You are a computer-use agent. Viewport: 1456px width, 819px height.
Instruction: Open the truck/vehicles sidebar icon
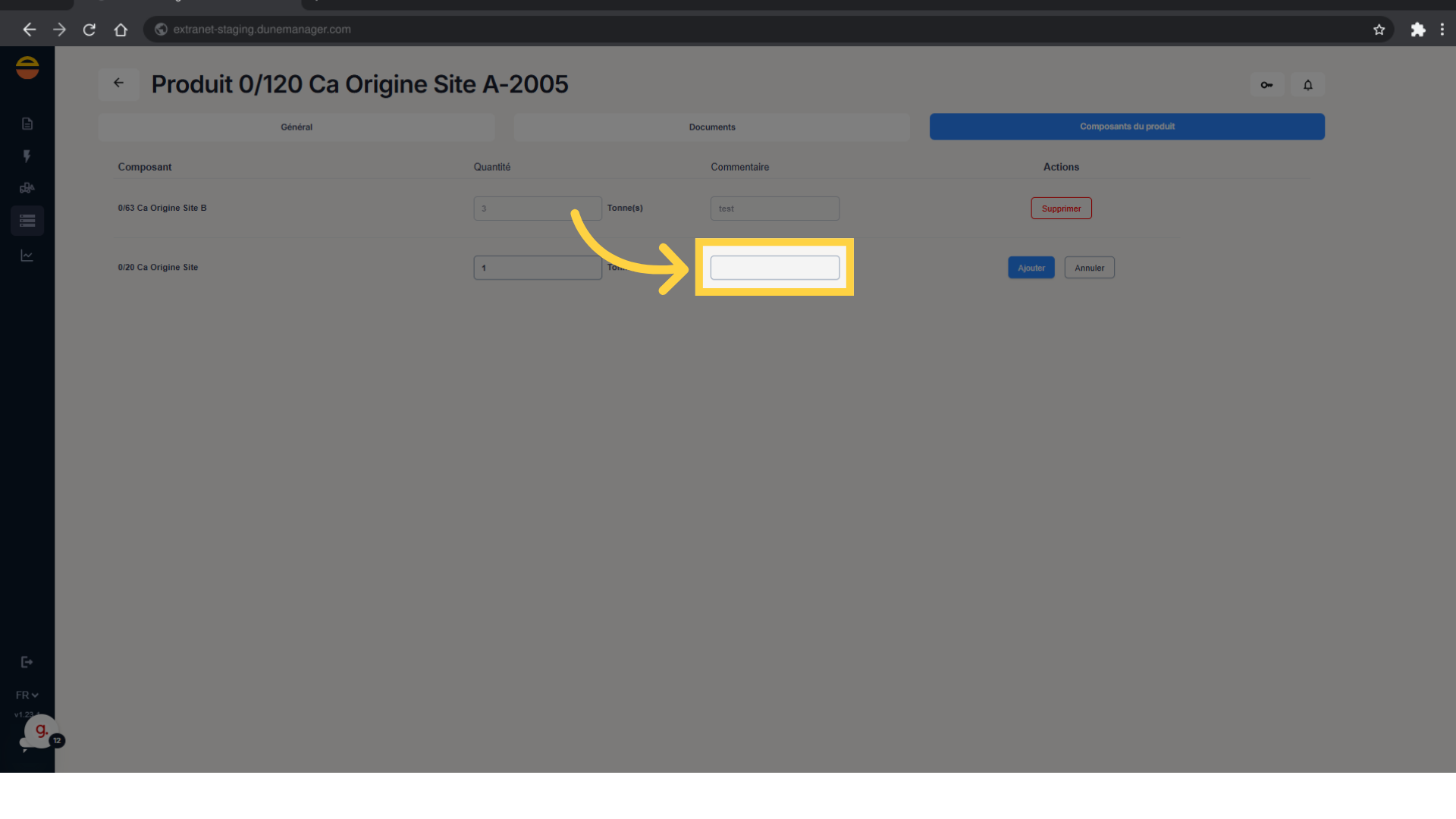(27, 188)
